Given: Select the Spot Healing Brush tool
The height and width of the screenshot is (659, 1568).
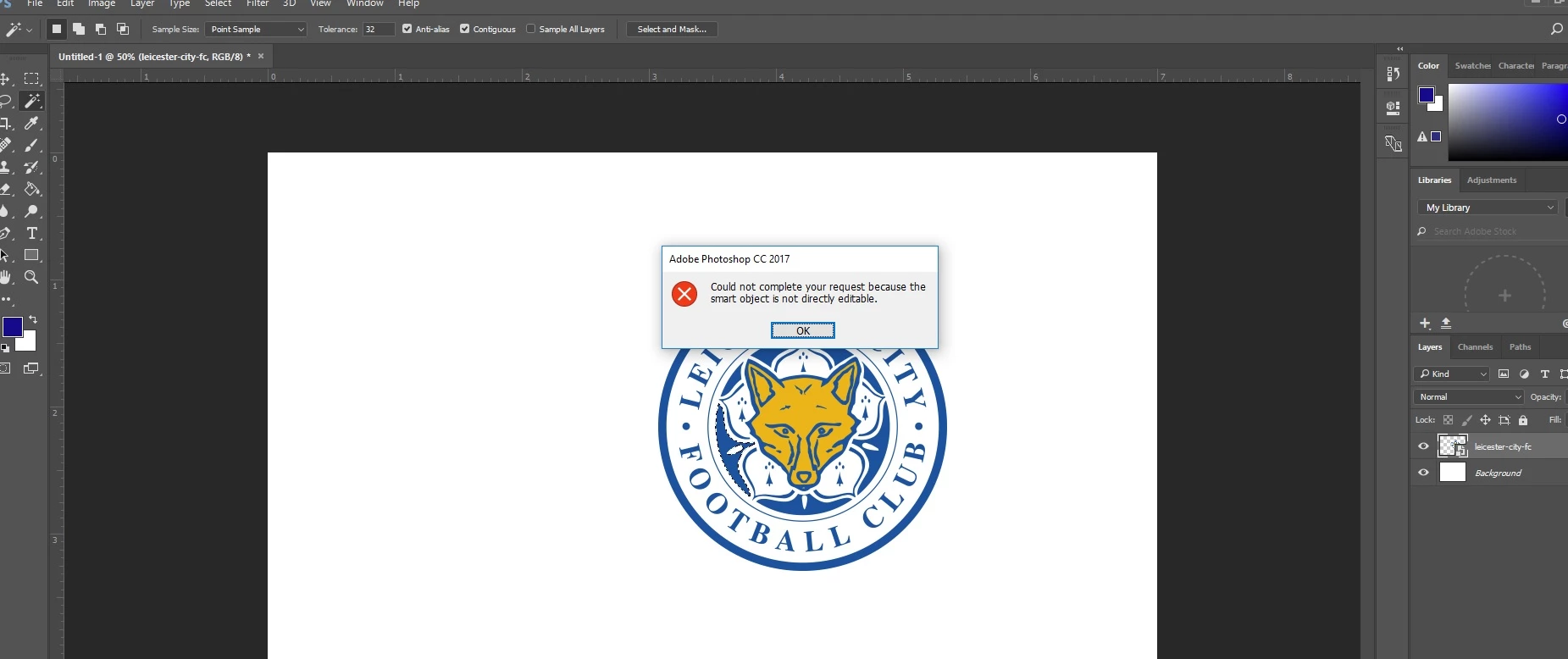Looking at the screenshot, I should [5, 145].
